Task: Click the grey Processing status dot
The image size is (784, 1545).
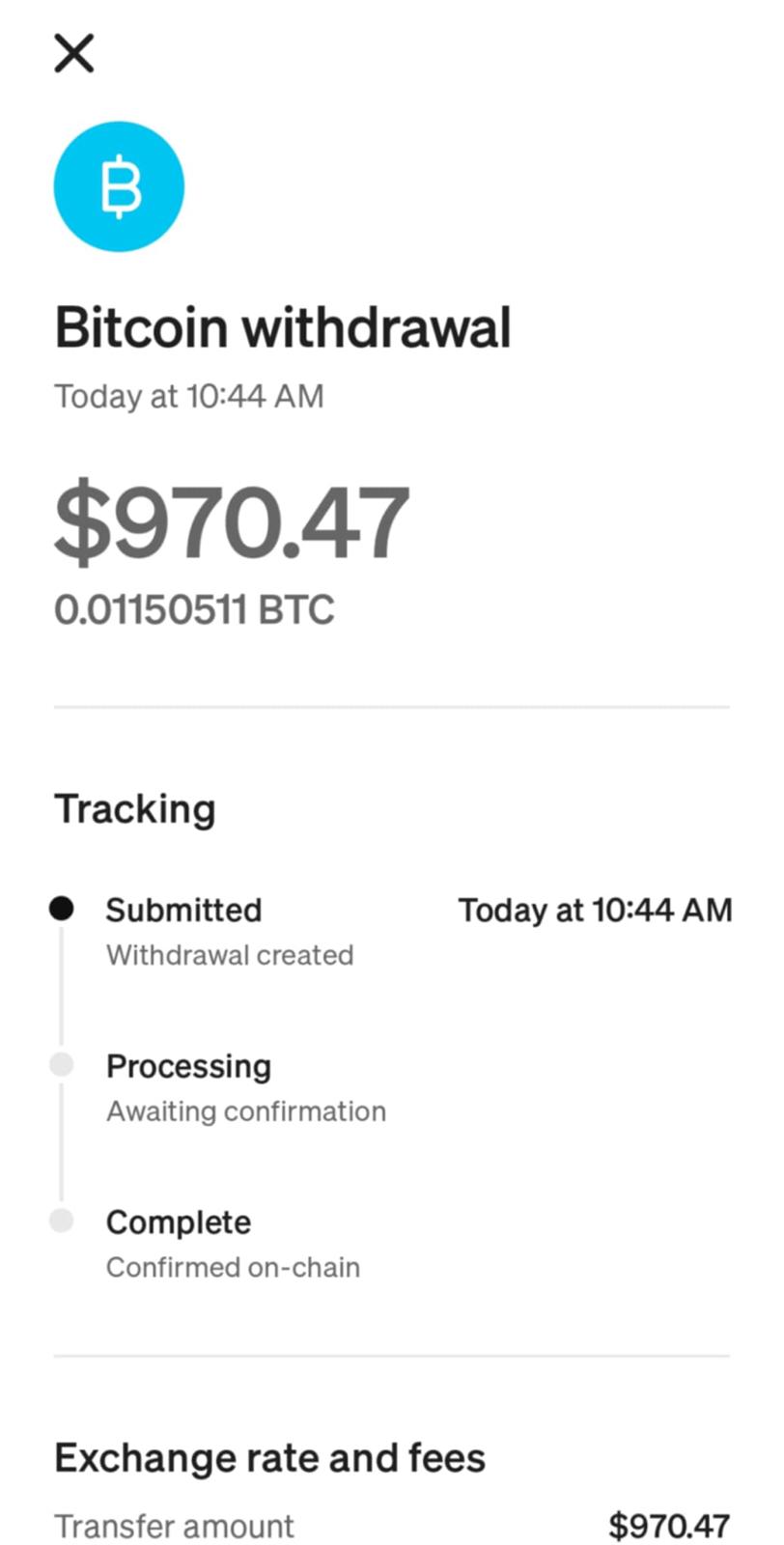Action: pos(62,1064)
